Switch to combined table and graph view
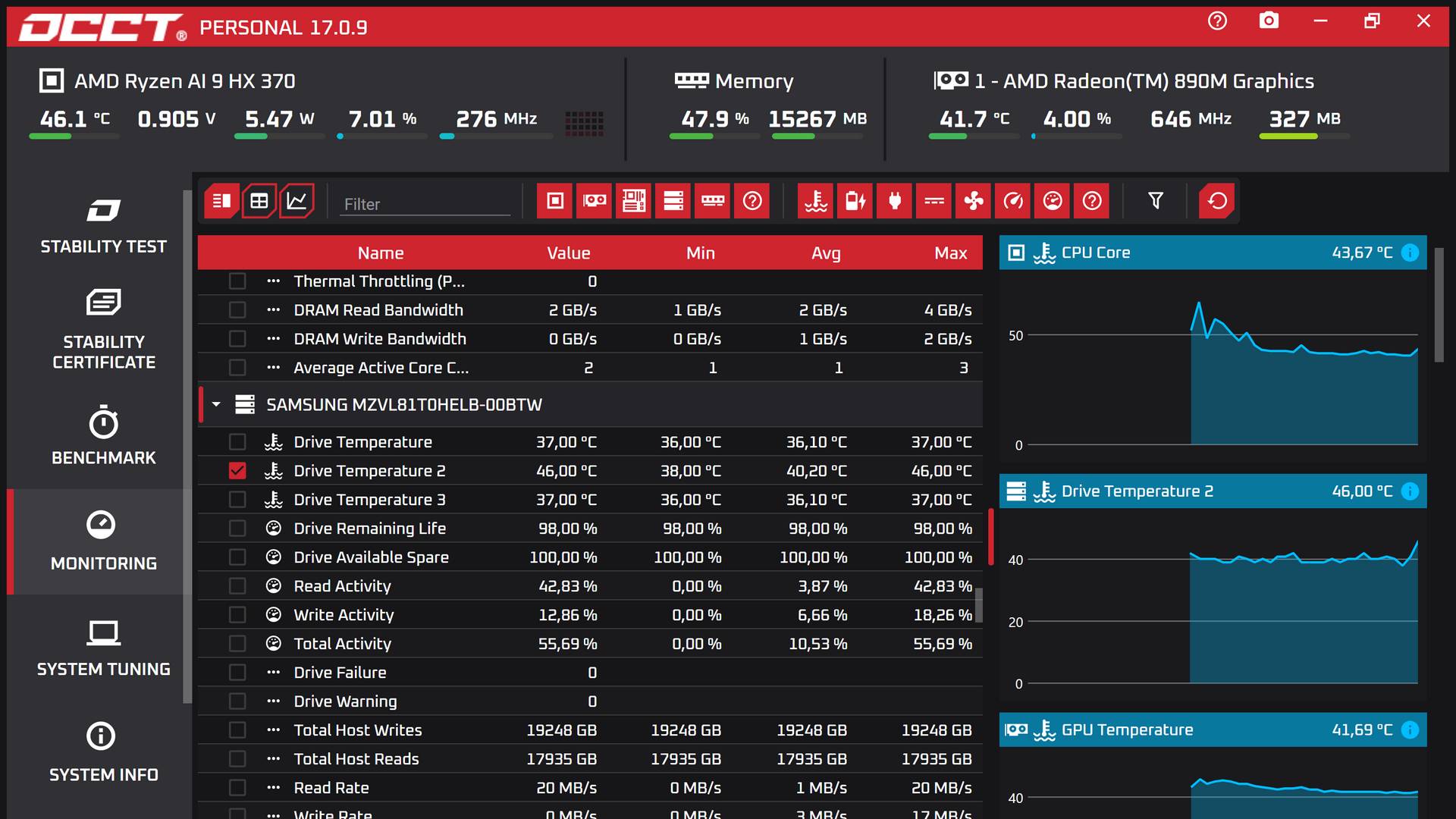 [x=221, y=201]
